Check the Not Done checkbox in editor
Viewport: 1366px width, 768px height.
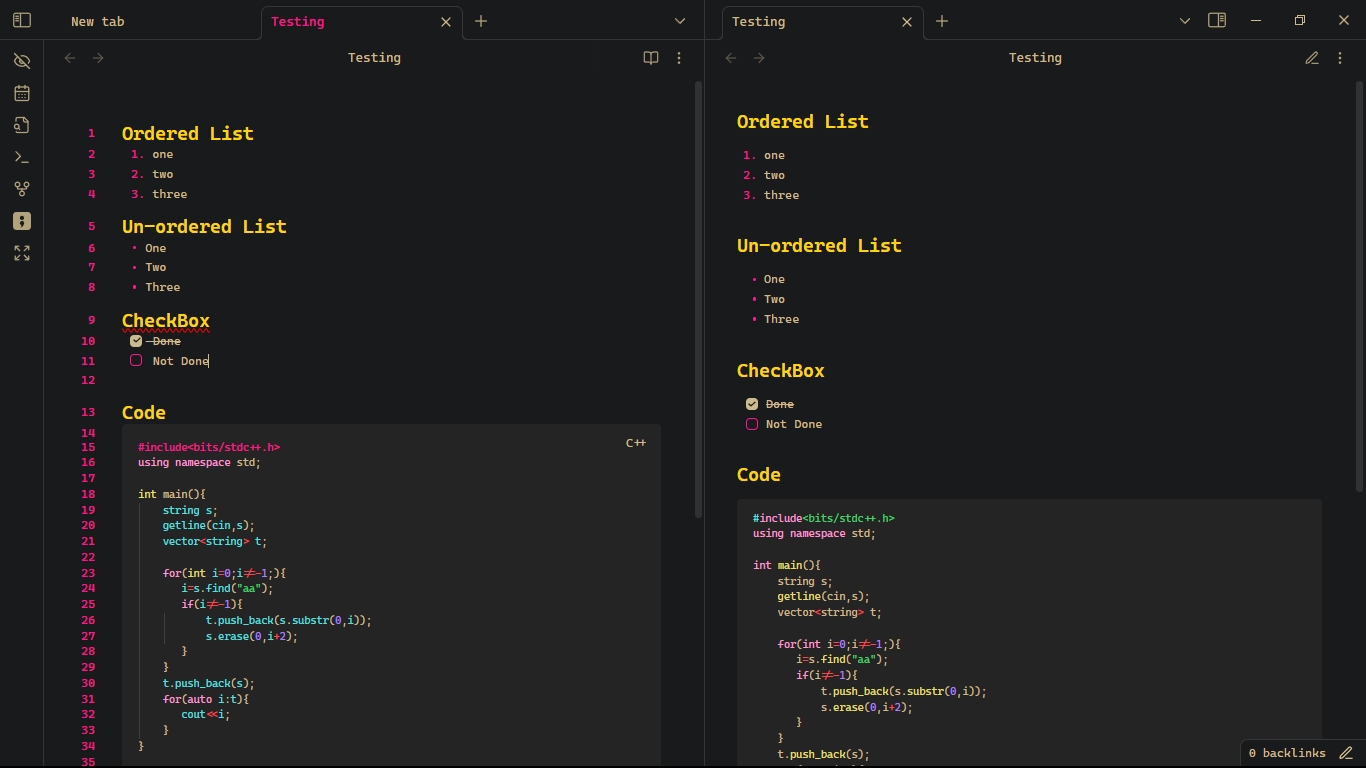pyautogui.click(x=136, y=360)
